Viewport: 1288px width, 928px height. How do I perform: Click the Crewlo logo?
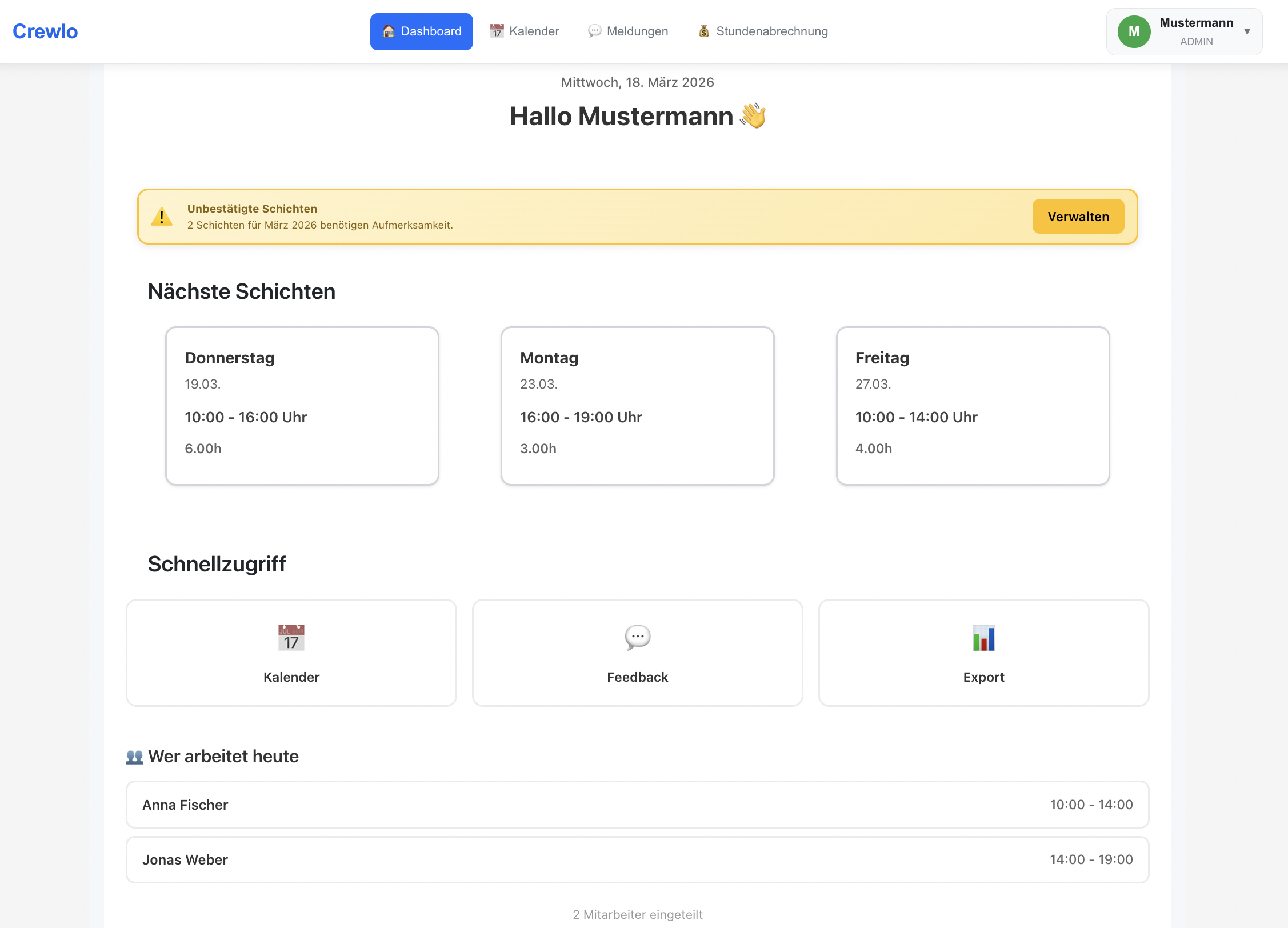click(x=45, y=31)
